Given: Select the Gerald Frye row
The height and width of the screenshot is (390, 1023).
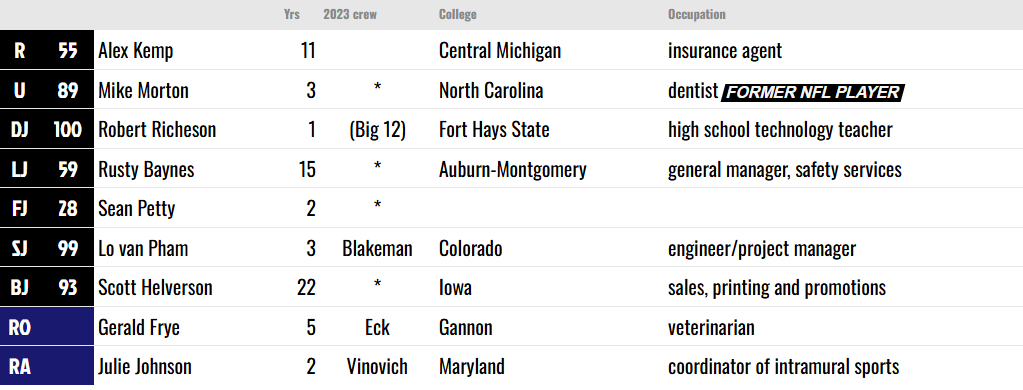Looking at the screenshot, I should coord(512,327).
